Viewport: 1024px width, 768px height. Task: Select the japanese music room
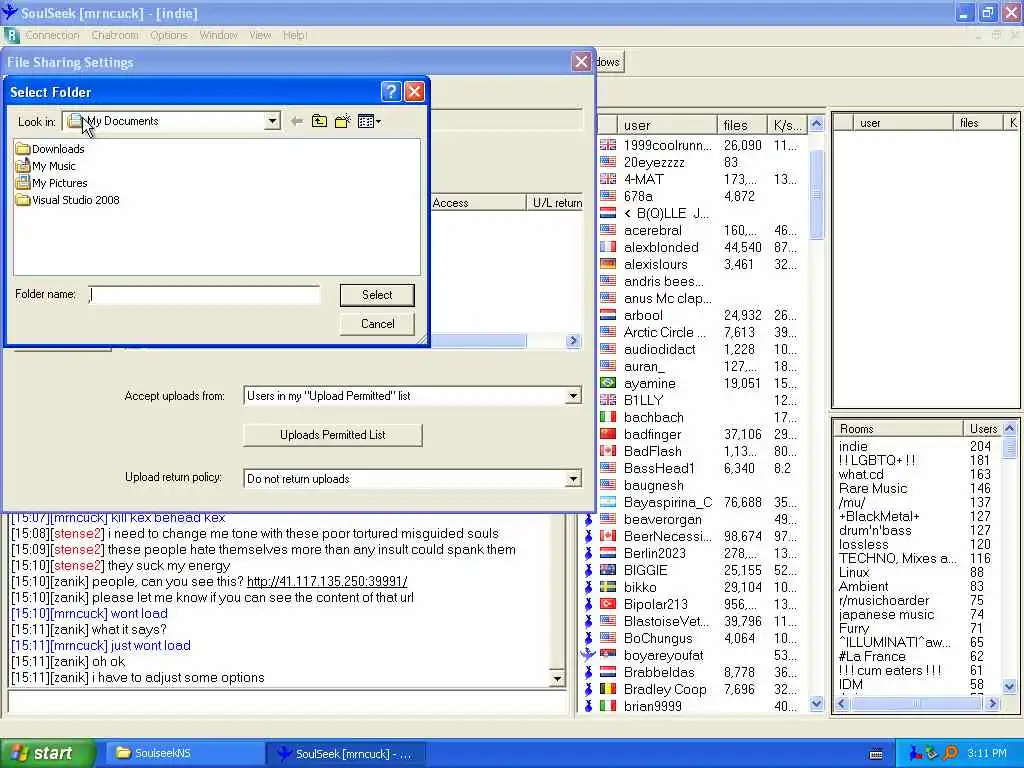(886, 614)
